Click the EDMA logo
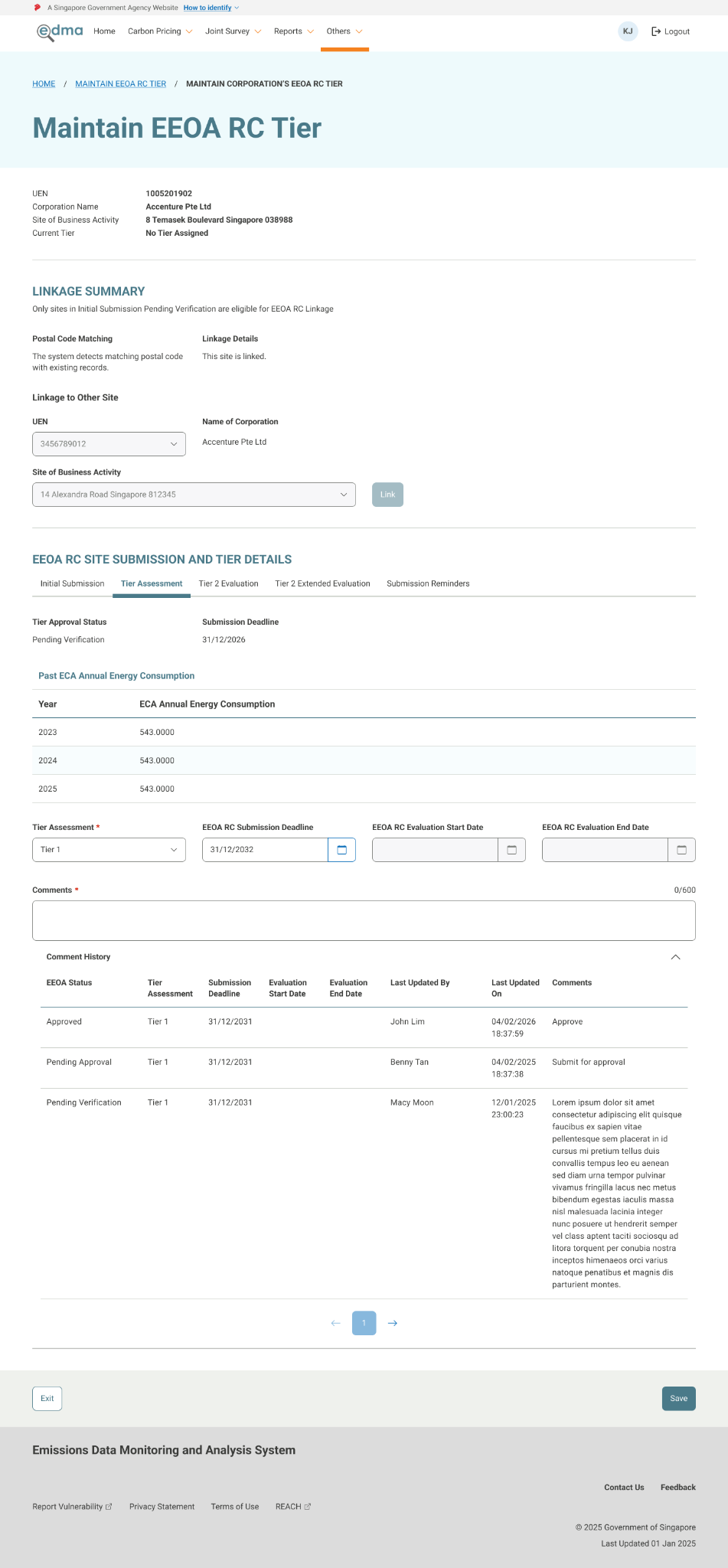This screenshot has height=1568, width=728. point(60,31)
